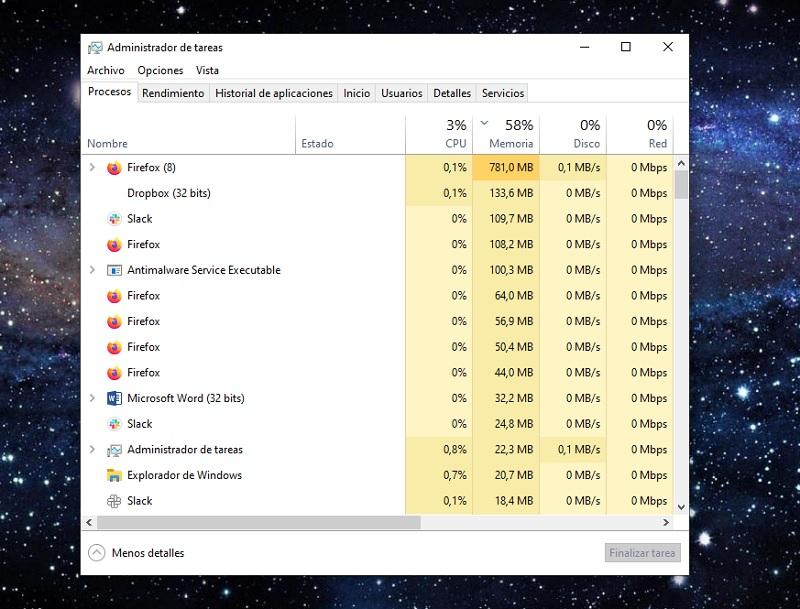Select the Dropbox (32 bits) row
800x609 pixels.
click(378, 193)
